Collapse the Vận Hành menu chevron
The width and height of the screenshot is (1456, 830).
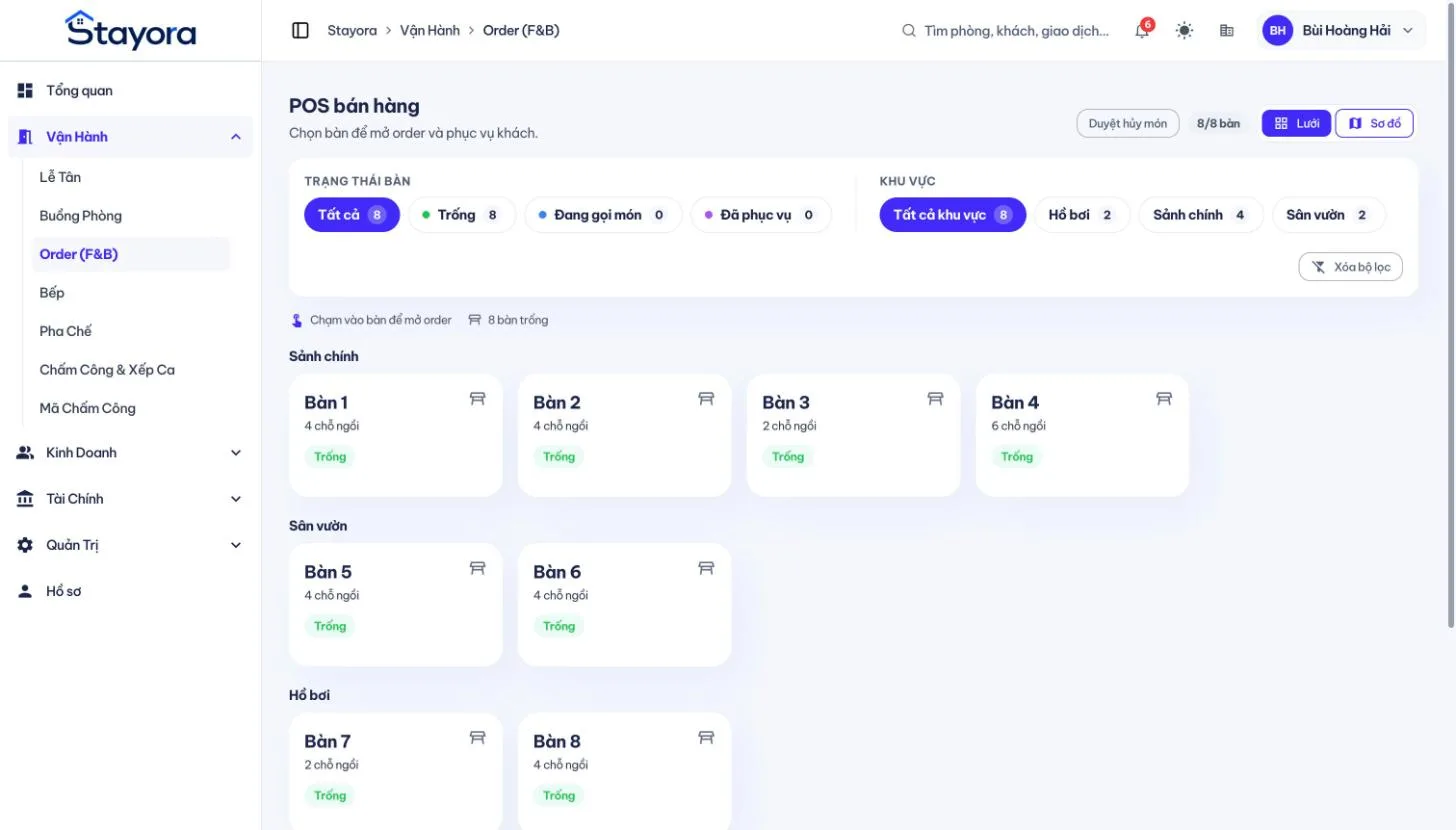236,137
